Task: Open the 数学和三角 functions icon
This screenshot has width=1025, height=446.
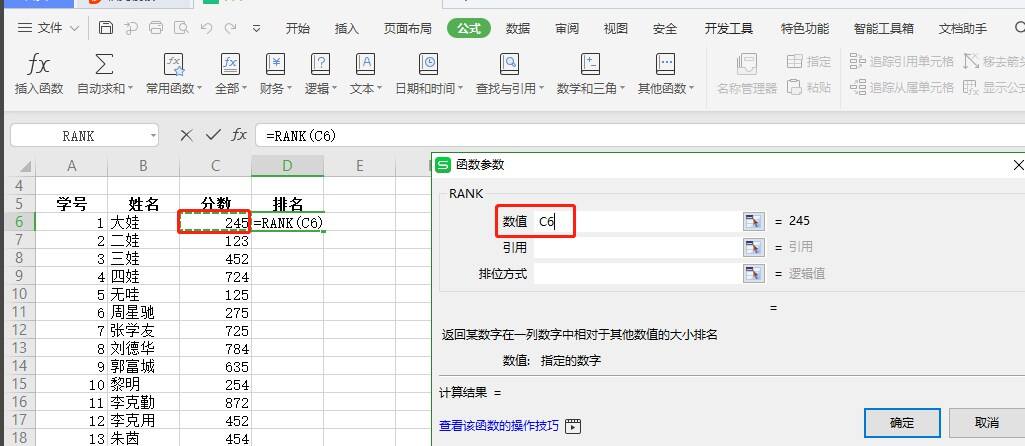Action: (x=590, y=64)
